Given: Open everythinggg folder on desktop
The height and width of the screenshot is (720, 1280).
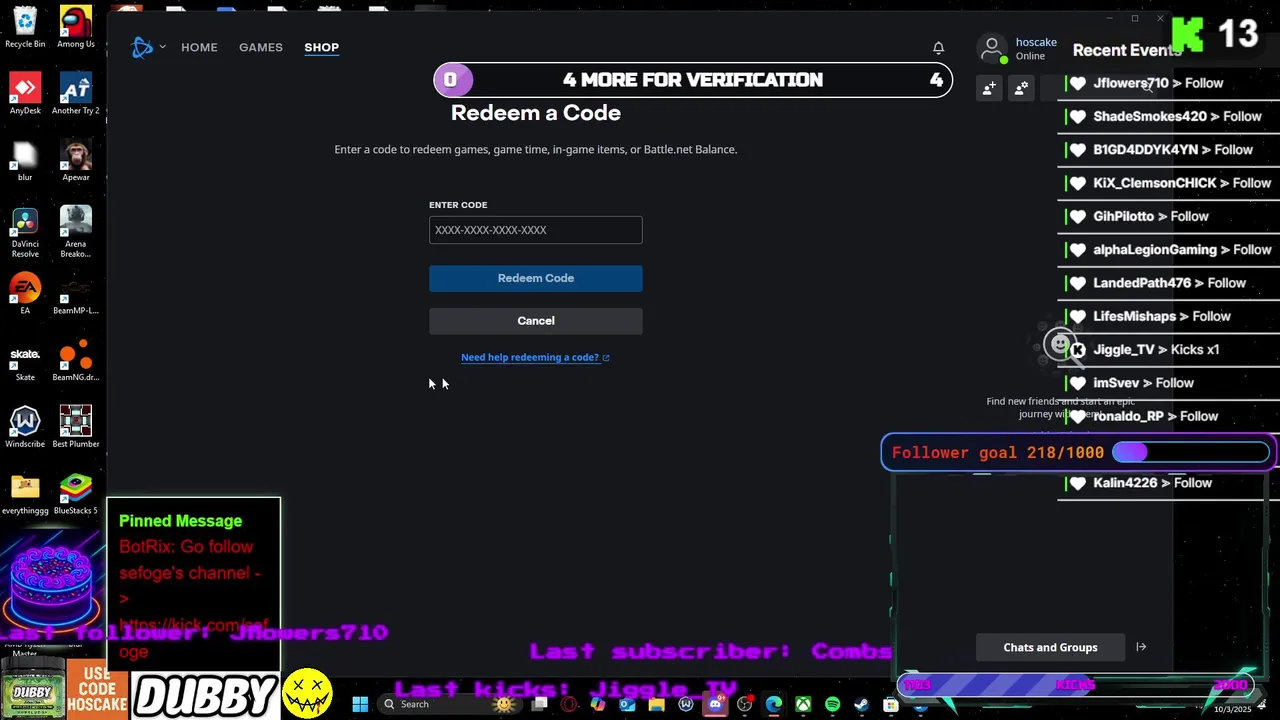Looking at the screenshot, I should (25, 494).
